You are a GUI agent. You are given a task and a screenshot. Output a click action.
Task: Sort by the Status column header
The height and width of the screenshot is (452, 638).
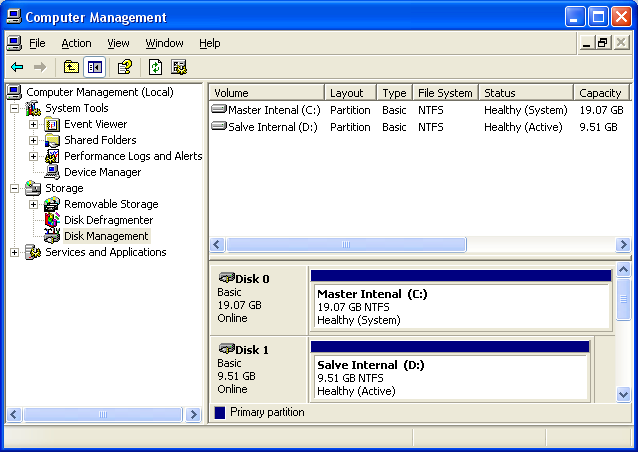(x=527, y=93)
